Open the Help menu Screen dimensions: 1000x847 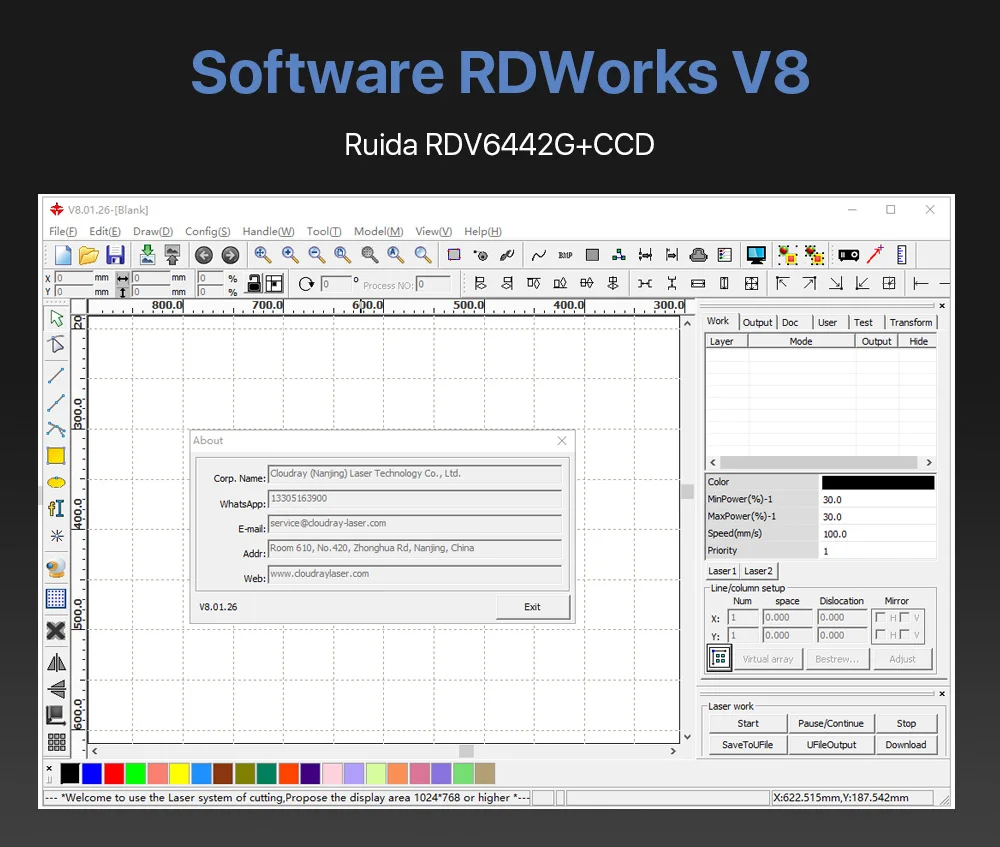tap(483, 232)
